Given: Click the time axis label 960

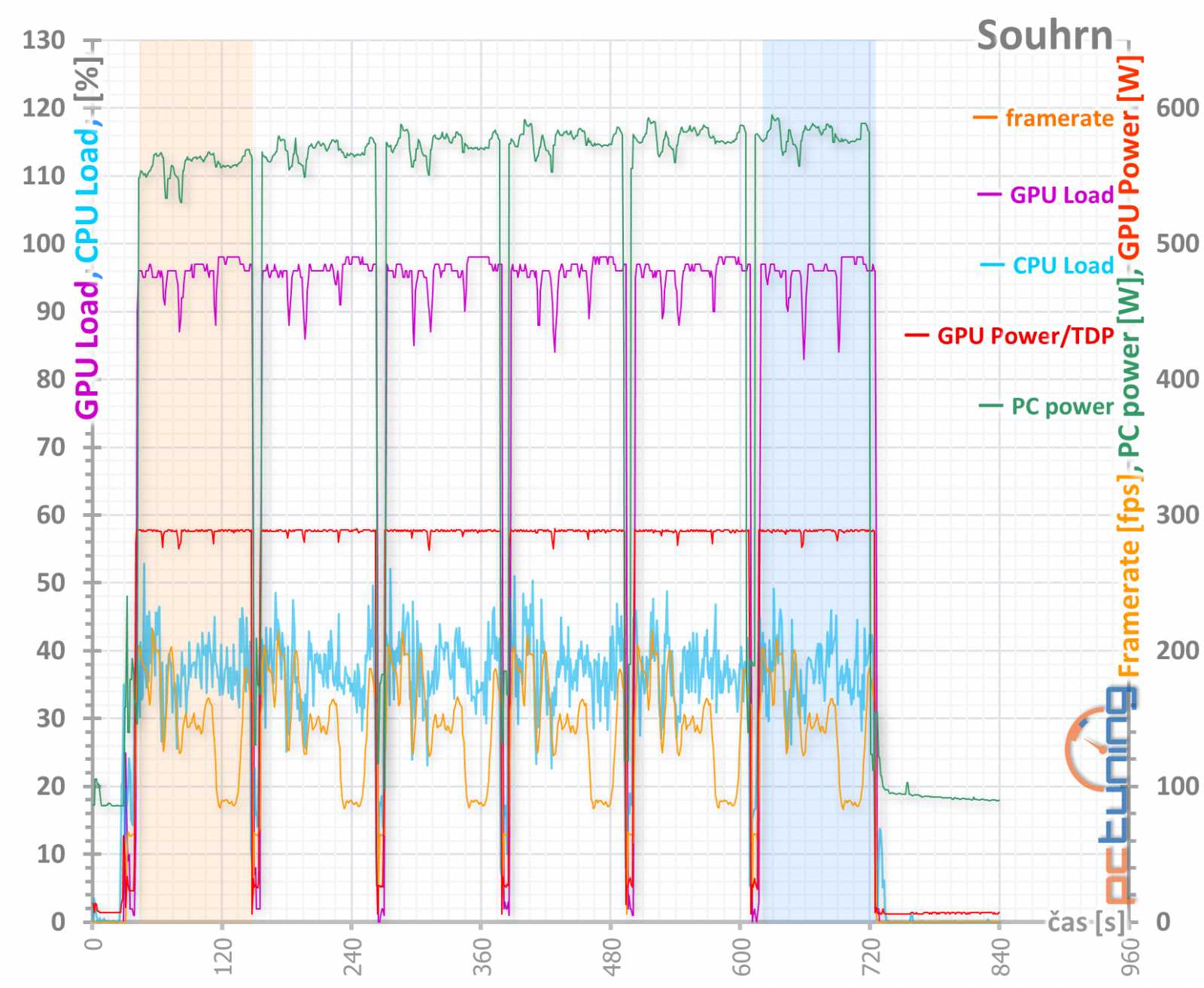Looking at the screenshot, I should click(1130, 956).
